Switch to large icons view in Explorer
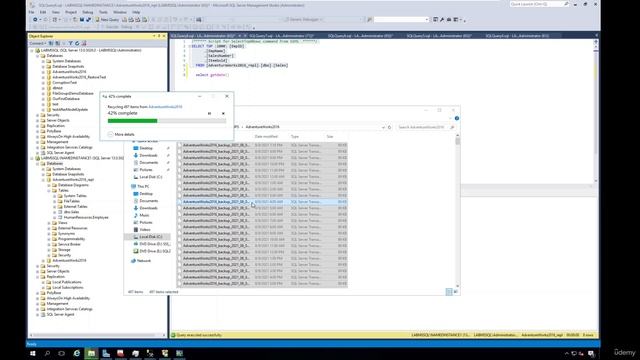The width and height of the screenshot is (640, 360). [456, 291]
